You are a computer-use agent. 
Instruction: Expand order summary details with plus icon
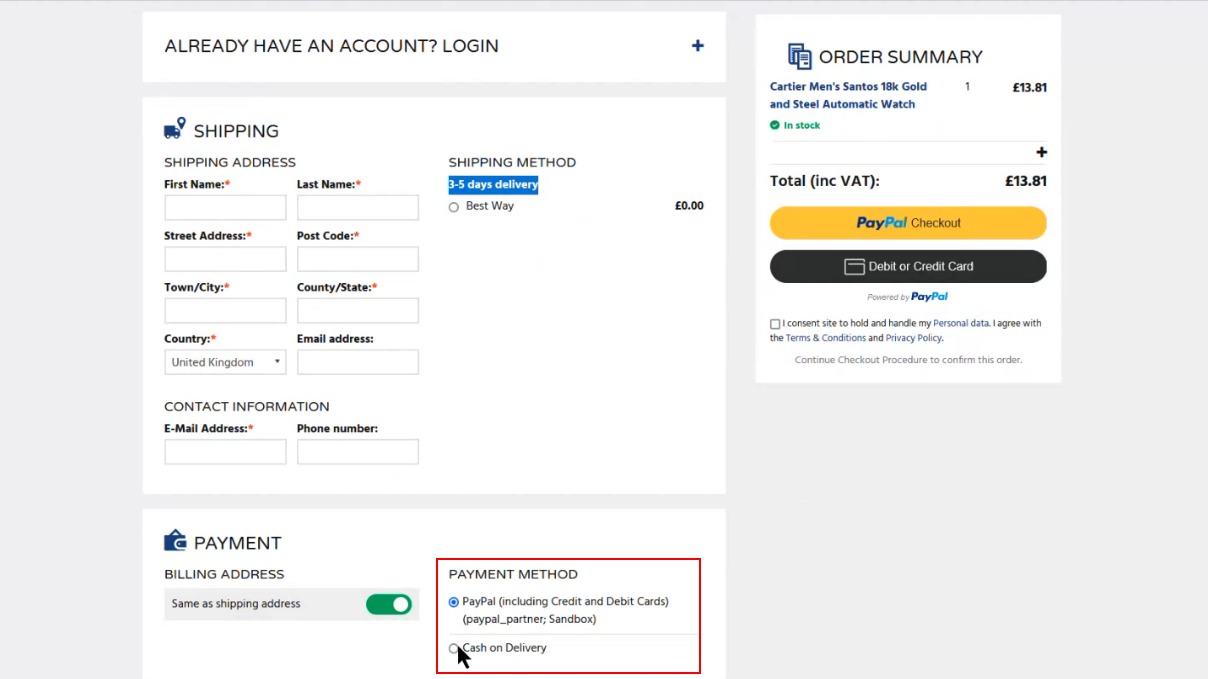point(1041,152)
